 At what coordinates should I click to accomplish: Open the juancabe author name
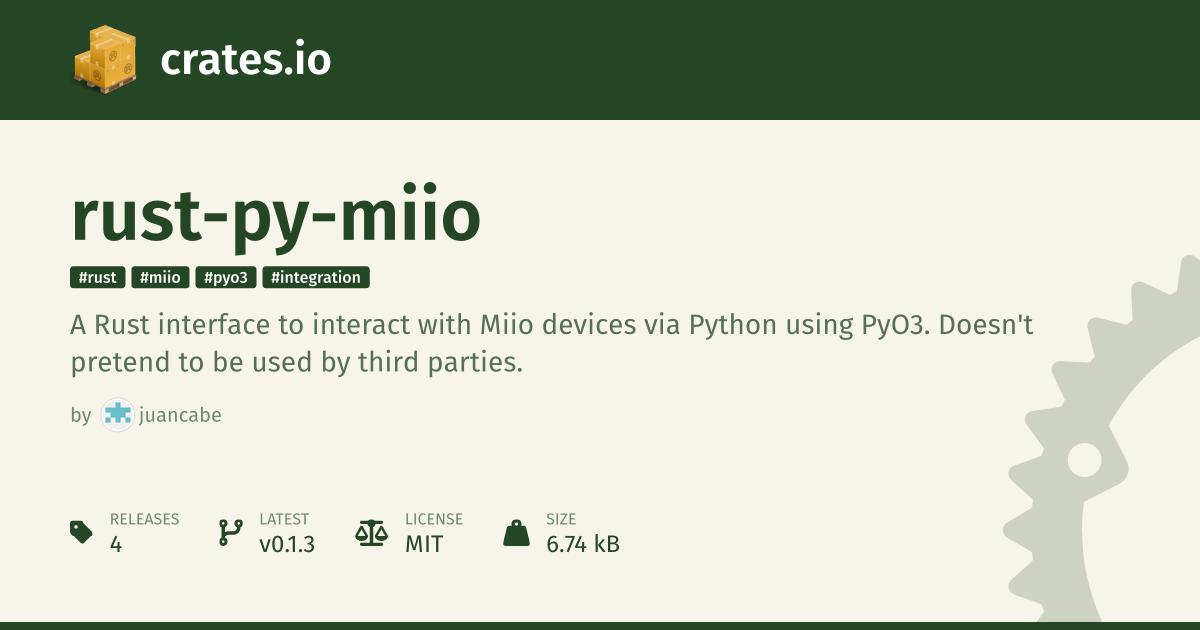point(181,415)
